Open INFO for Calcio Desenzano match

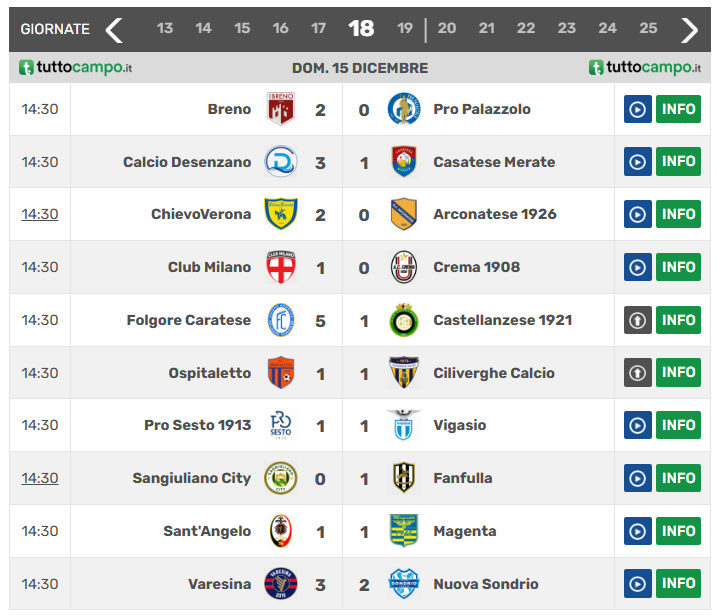(x=678, y=162)
